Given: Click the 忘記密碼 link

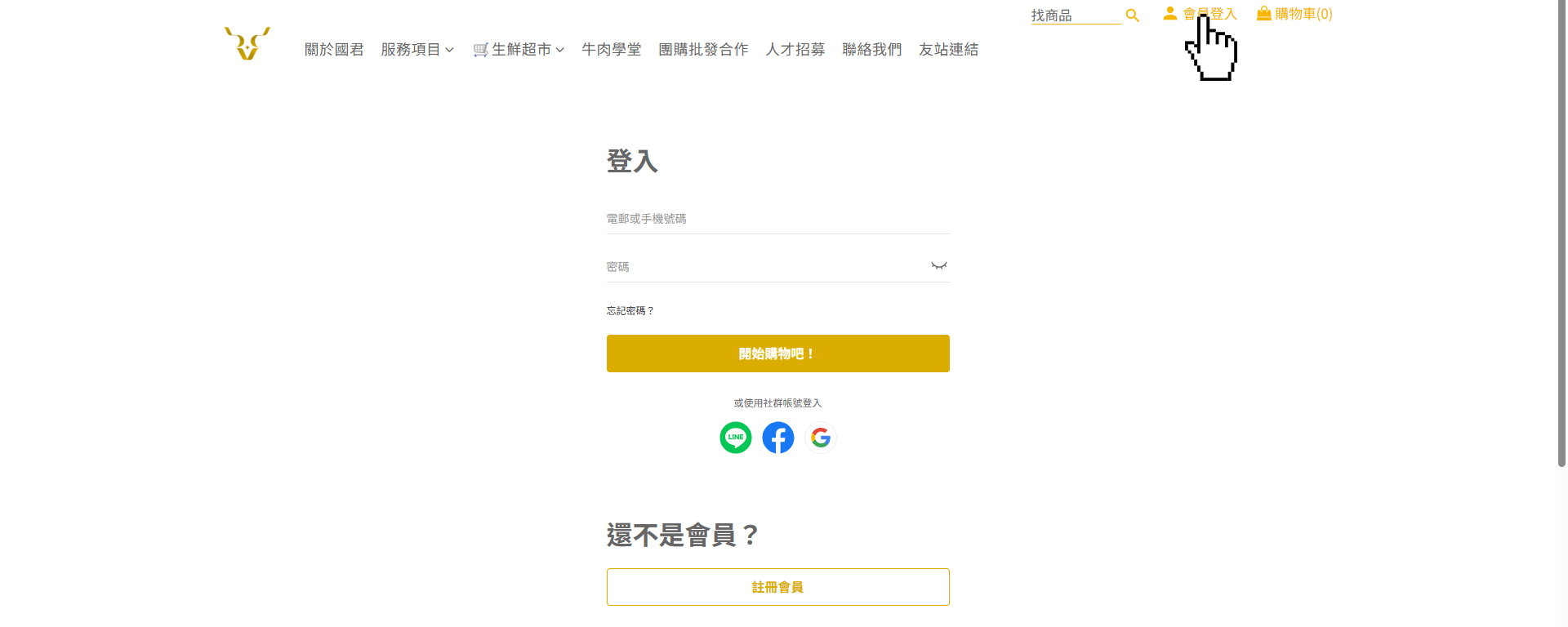Looking at the screenshot, I should point(630,311).
